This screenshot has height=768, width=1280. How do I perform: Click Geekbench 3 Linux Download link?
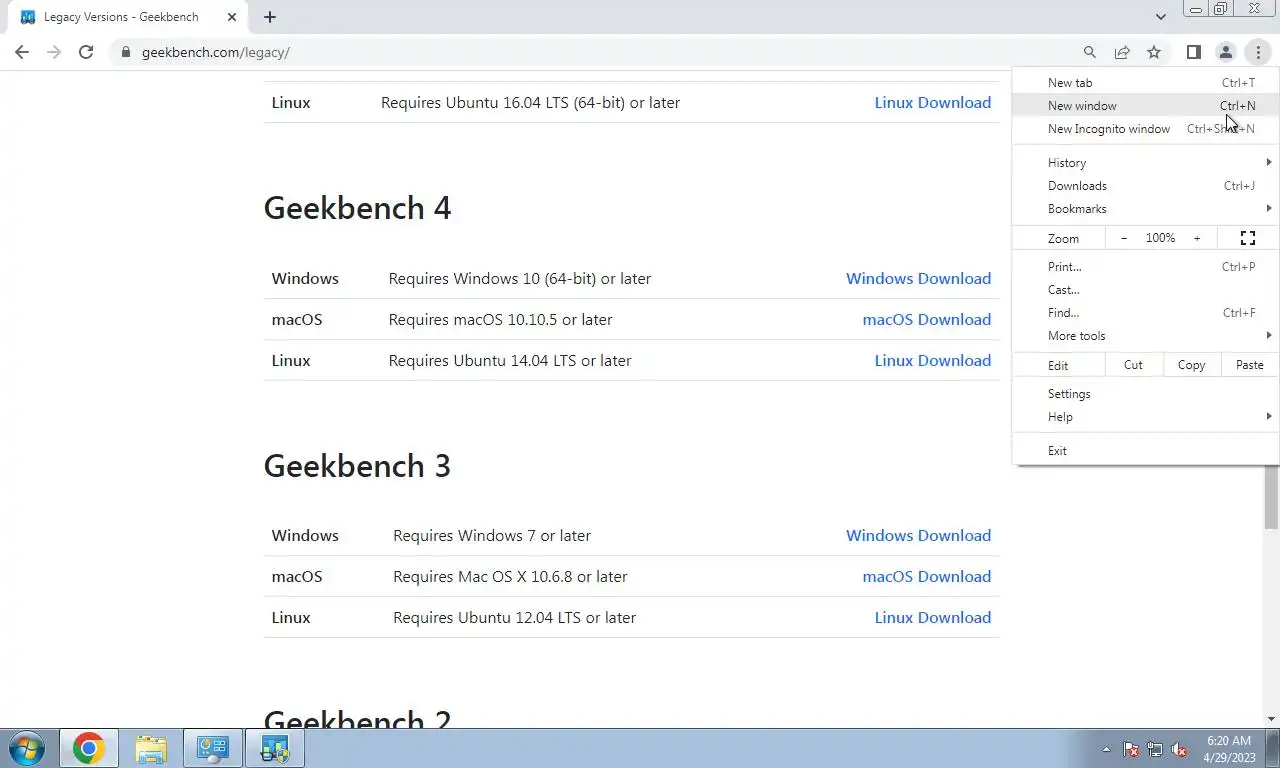pos(933,617)
